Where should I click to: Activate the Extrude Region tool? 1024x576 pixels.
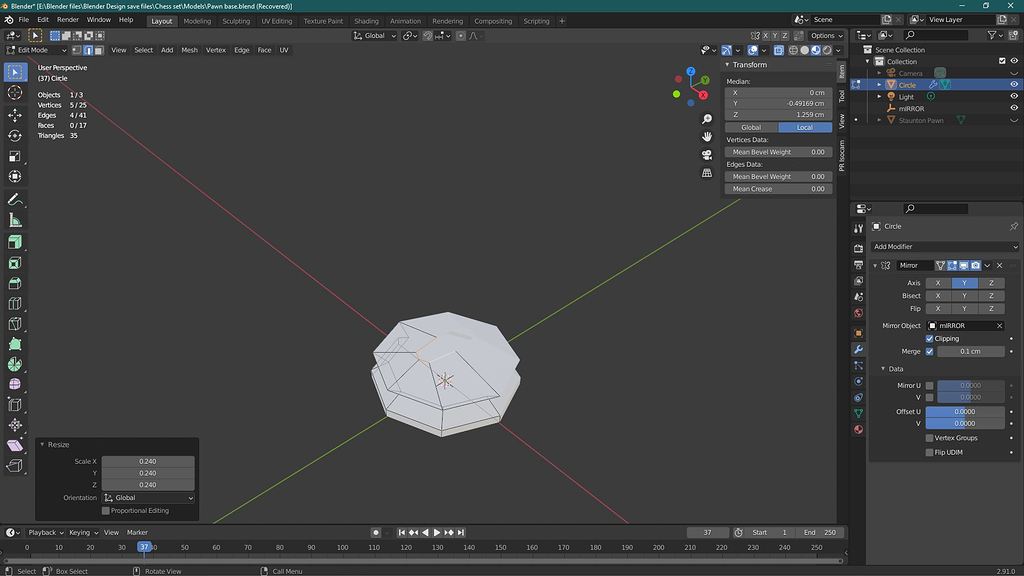[15, 242]
